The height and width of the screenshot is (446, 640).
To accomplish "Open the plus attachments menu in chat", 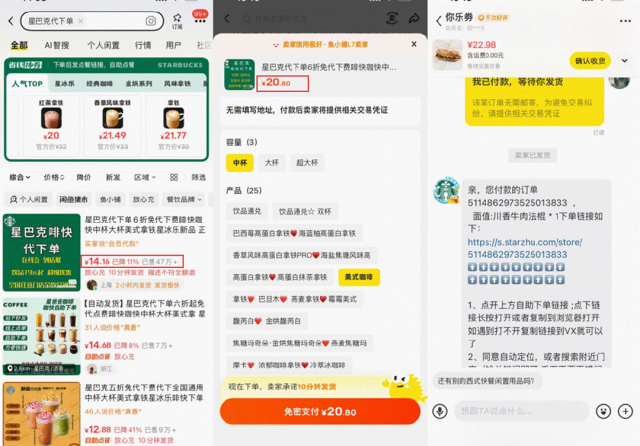I will 625,411.
